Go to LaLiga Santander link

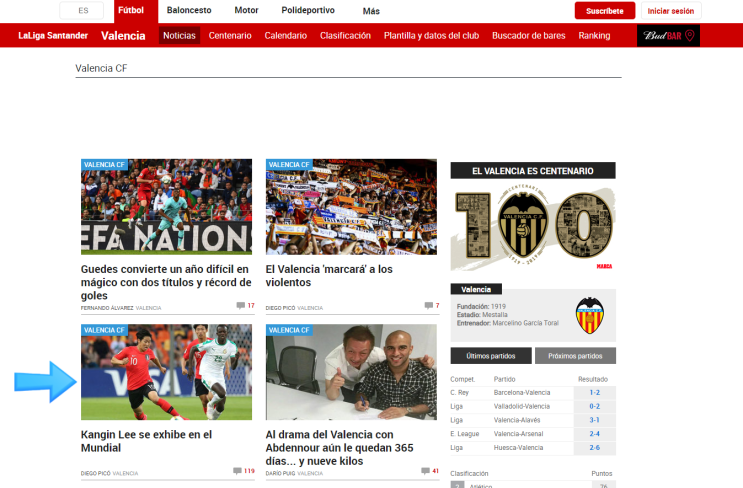[53, 36]
